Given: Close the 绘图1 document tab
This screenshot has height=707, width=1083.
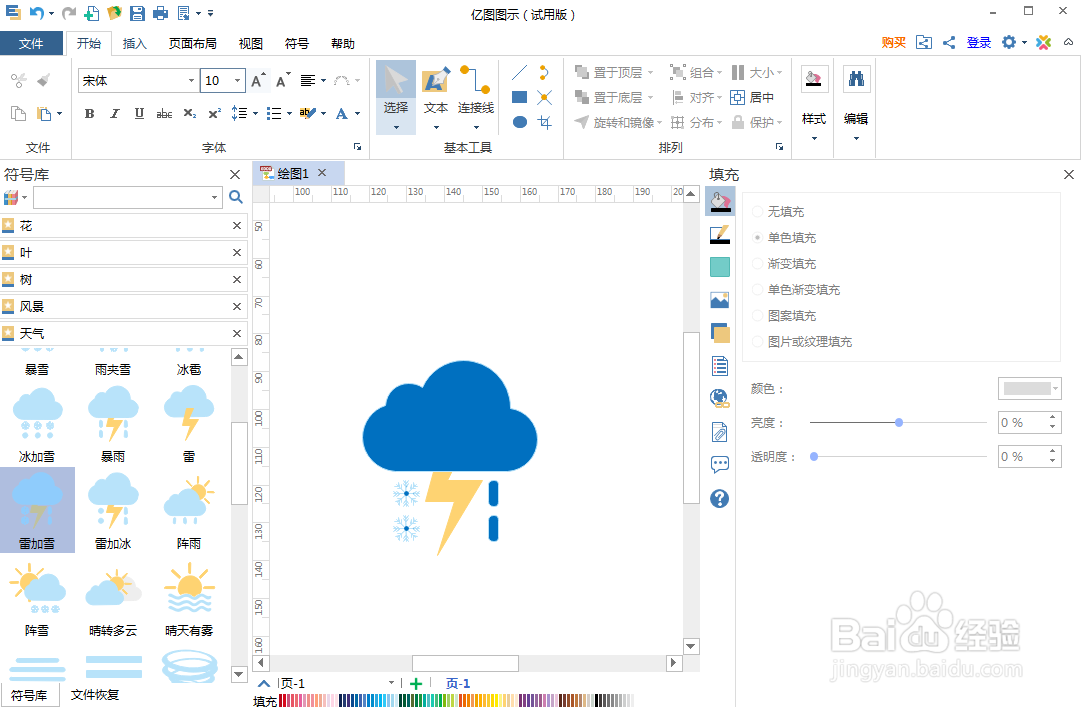Looking at the screenshot, I should [x=322, y=173].
